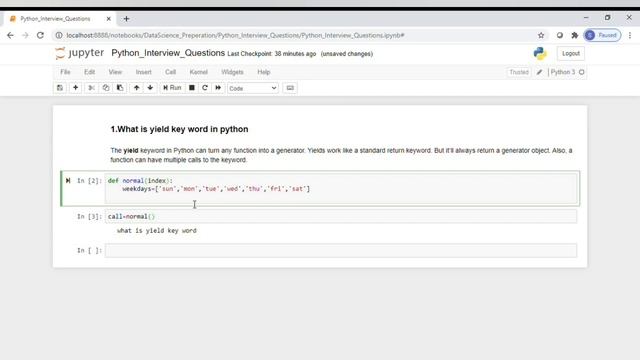Open the File menu
This screenshot has width=640, height=360.
pyautogui.click(x=65, y=72)
